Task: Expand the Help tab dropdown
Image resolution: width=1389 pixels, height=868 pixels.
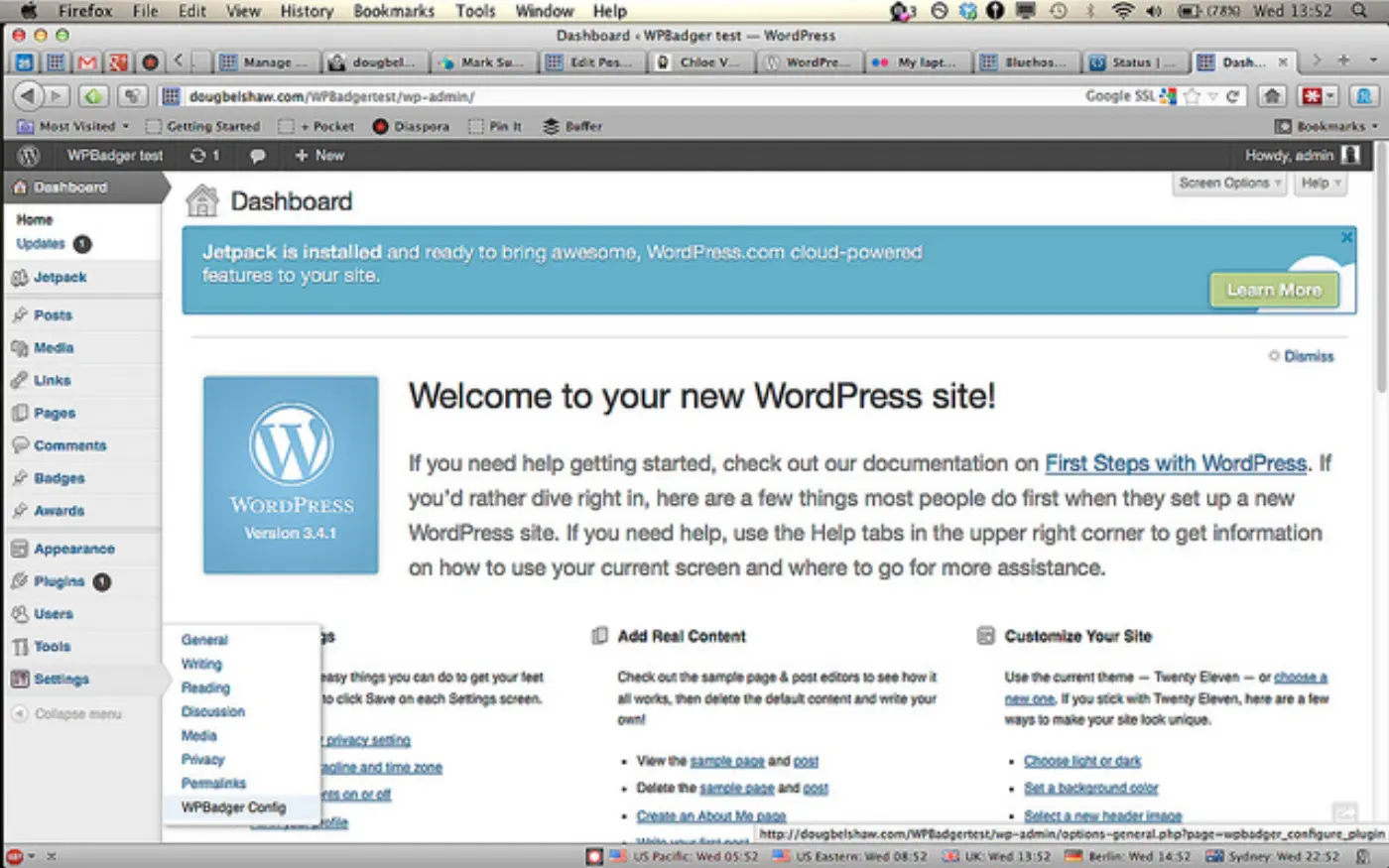Action: 1321,184
